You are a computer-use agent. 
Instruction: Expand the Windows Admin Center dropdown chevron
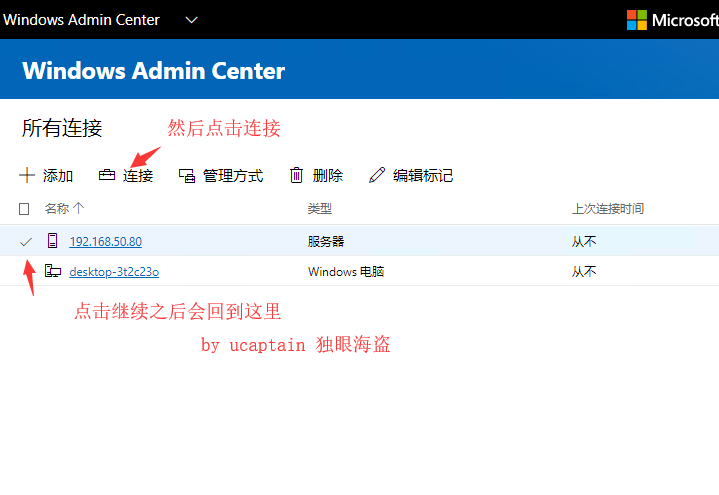point(191,20)
